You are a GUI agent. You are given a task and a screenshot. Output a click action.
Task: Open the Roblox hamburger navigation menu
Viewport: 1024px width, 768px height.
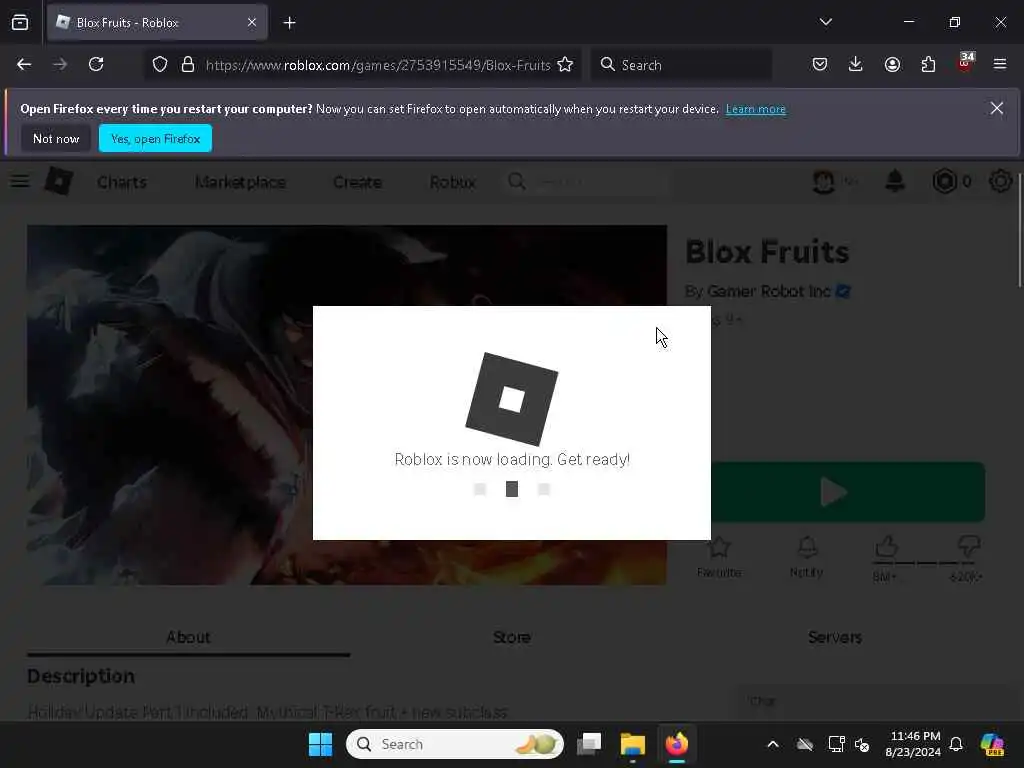(20, 181)
